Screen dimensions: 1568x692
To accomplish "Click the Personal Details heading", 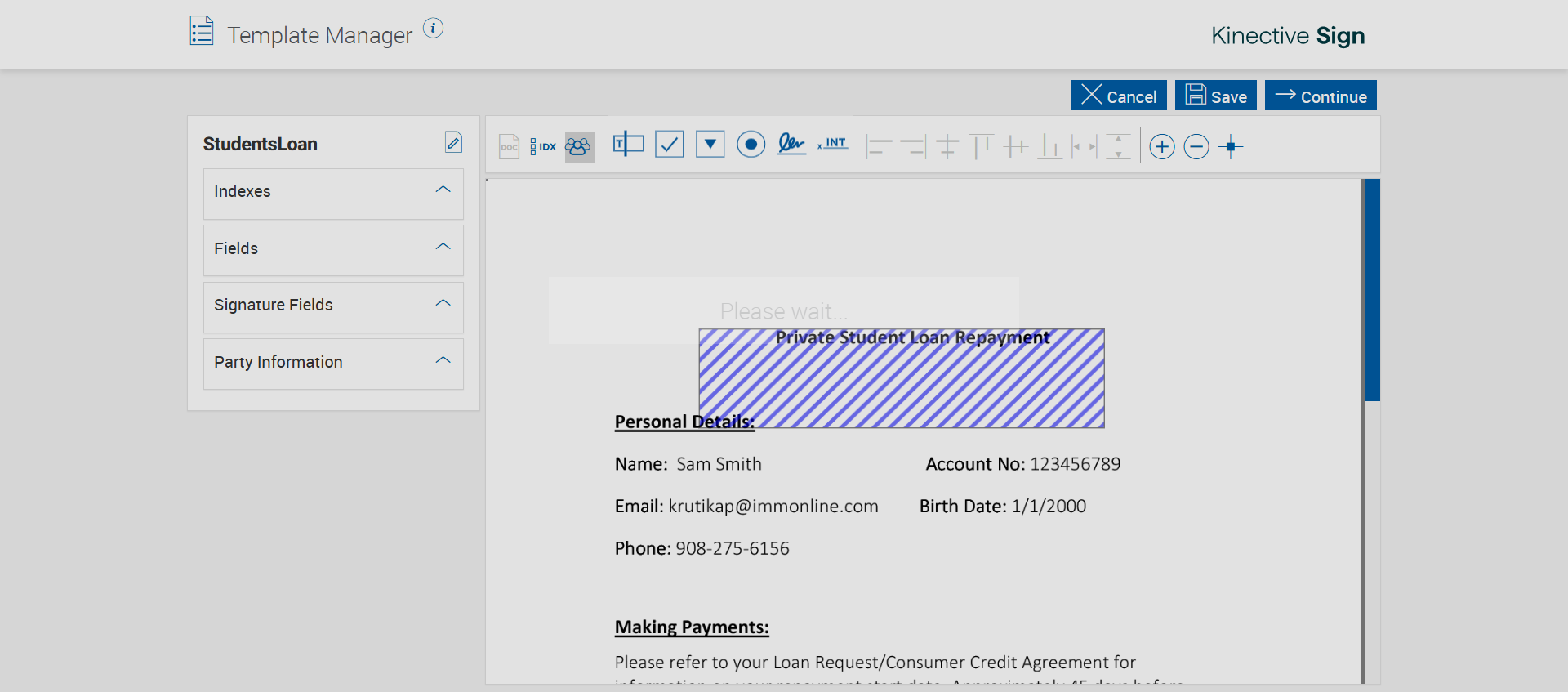I will tap(684, 422).
